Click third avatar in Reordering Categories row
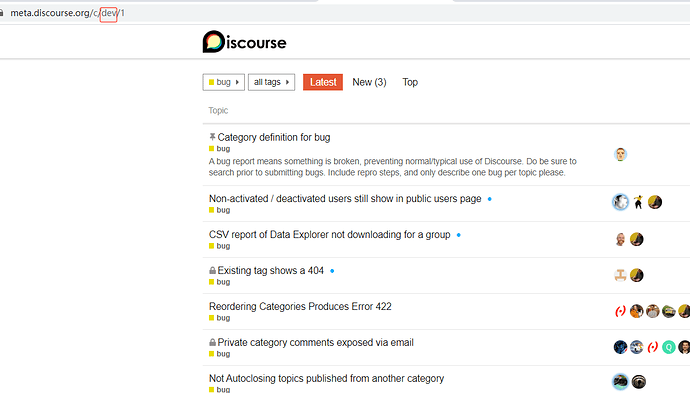This screenshot has height=393, width=690. point(653,311)
